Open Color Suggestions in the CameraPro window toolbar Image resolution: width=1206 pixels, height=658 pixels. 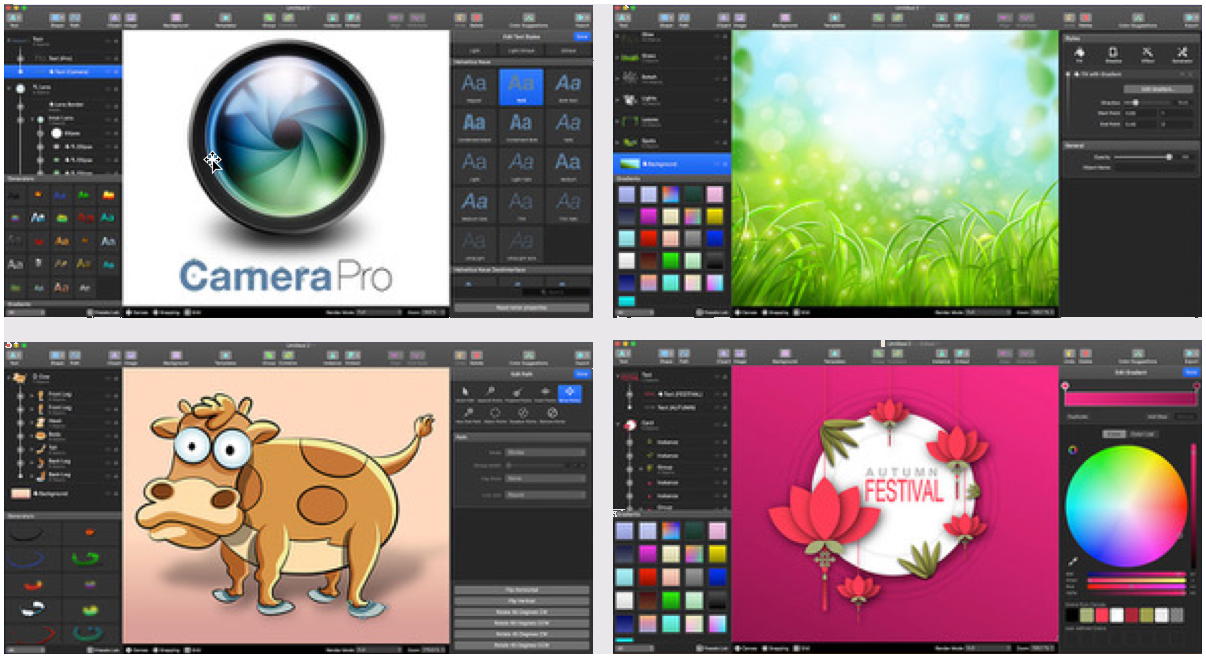pos(528,20)
